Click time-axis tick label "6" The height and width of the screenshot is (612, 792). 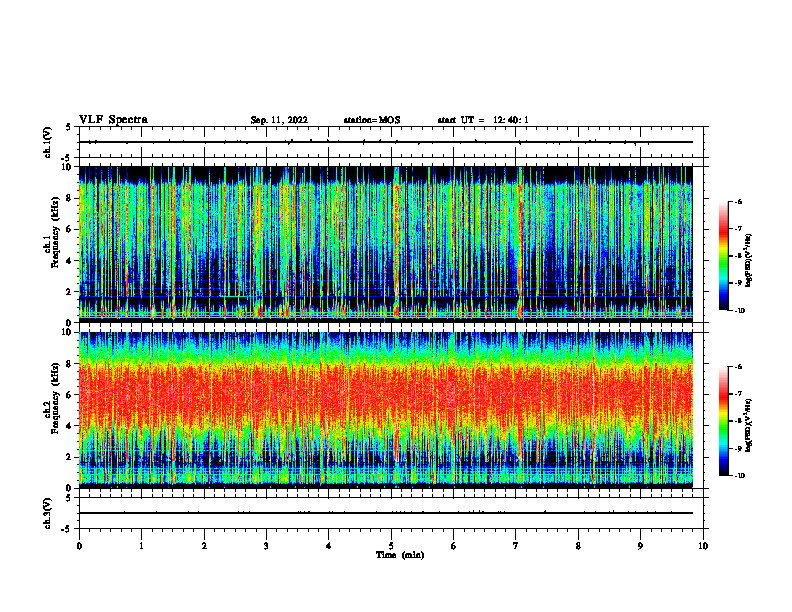(454, 546)
